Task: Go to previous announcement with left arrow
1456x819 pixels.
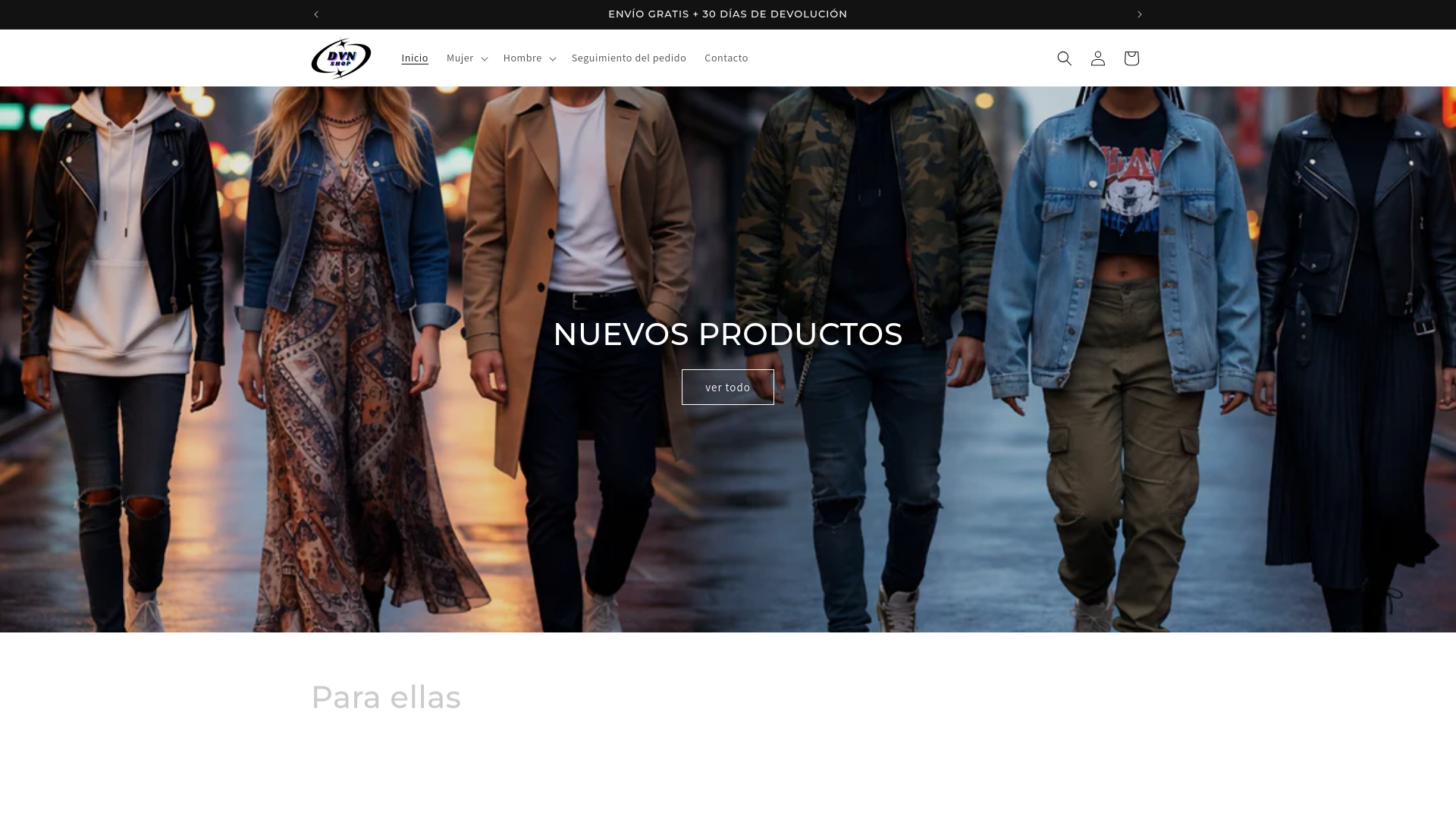Action: [x=316, y=14]
